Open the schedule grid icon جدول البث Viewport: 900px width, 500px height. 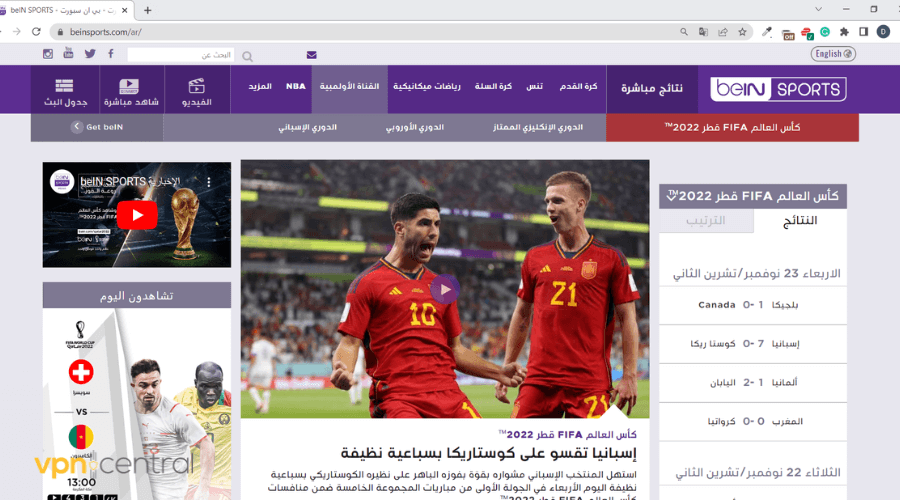(65, 92)
